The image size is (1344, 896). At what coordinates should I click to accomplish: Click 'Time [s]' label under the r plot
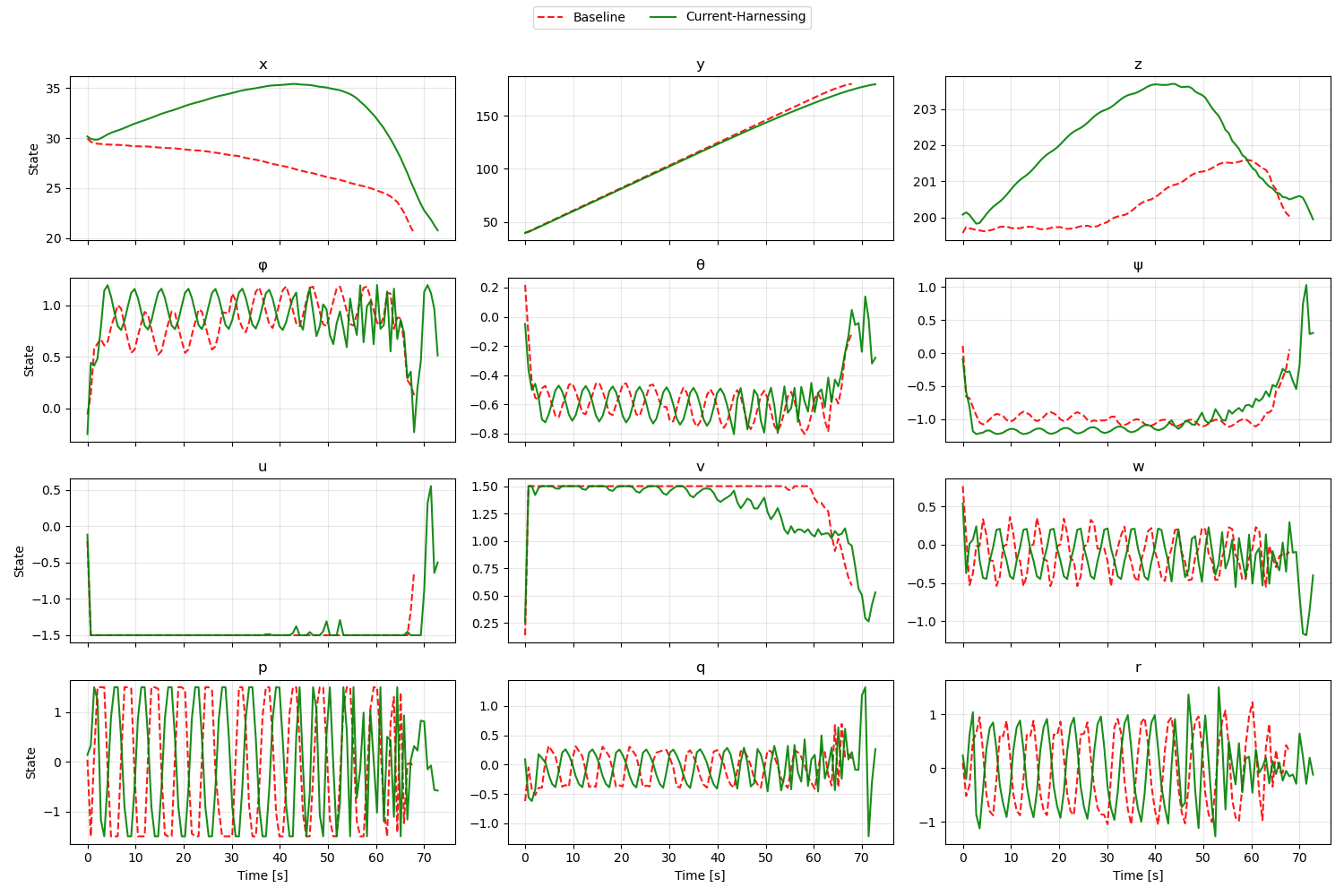pyautogui.click(x=1138, y=875)
